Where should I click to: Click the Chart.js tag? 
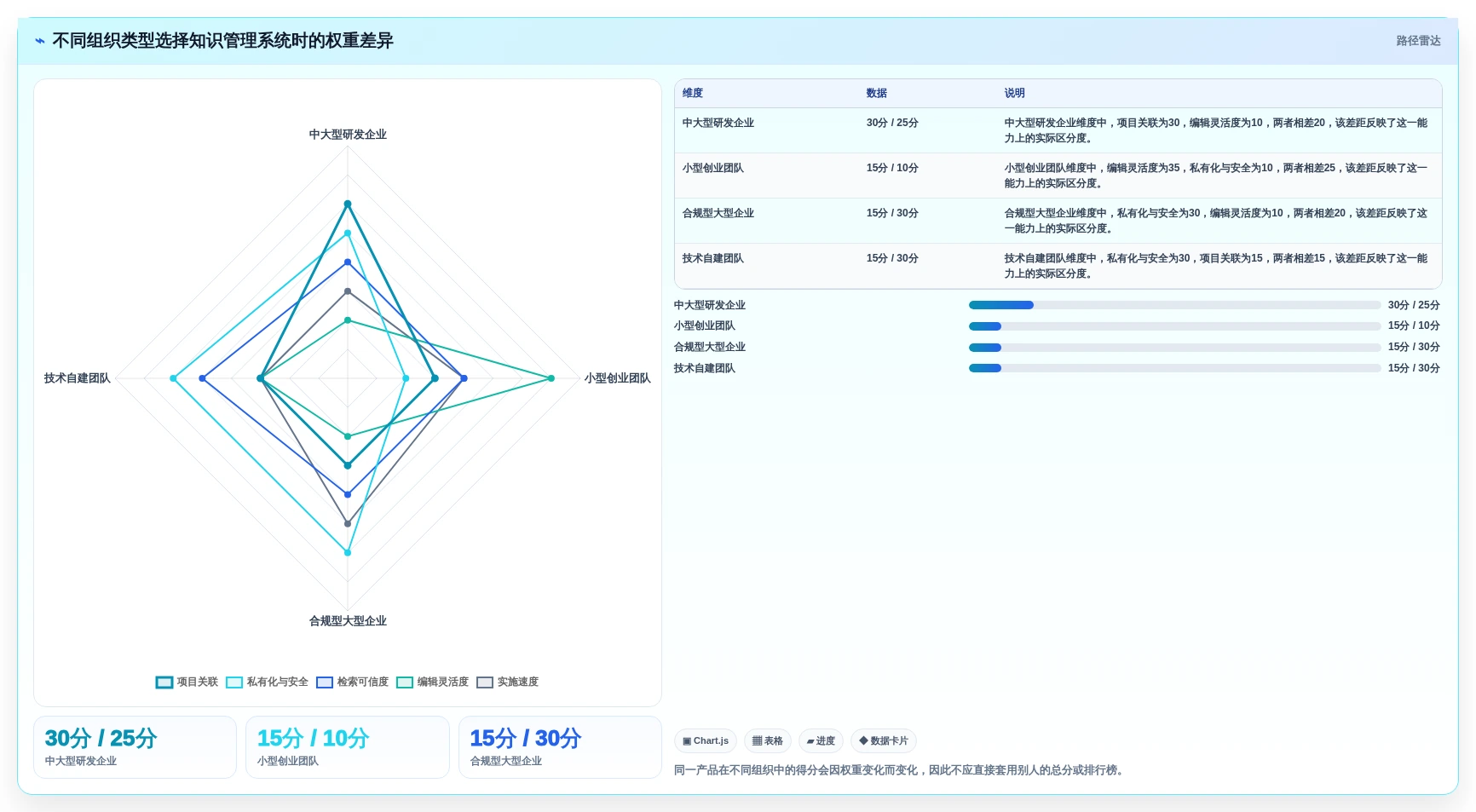[x=706, y=741]
